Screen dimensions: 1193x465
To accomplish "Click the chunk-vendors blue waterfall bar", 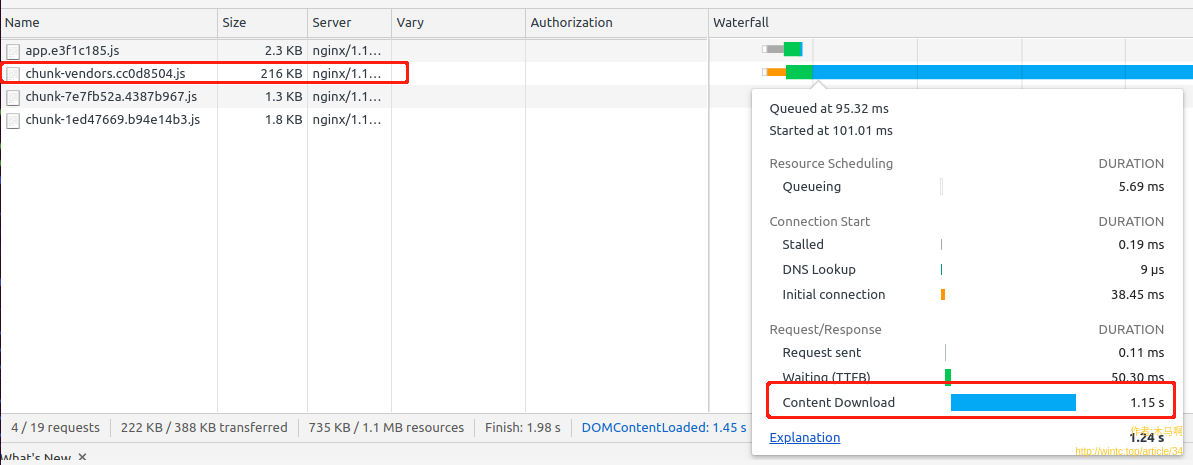I will (1002, 72).
